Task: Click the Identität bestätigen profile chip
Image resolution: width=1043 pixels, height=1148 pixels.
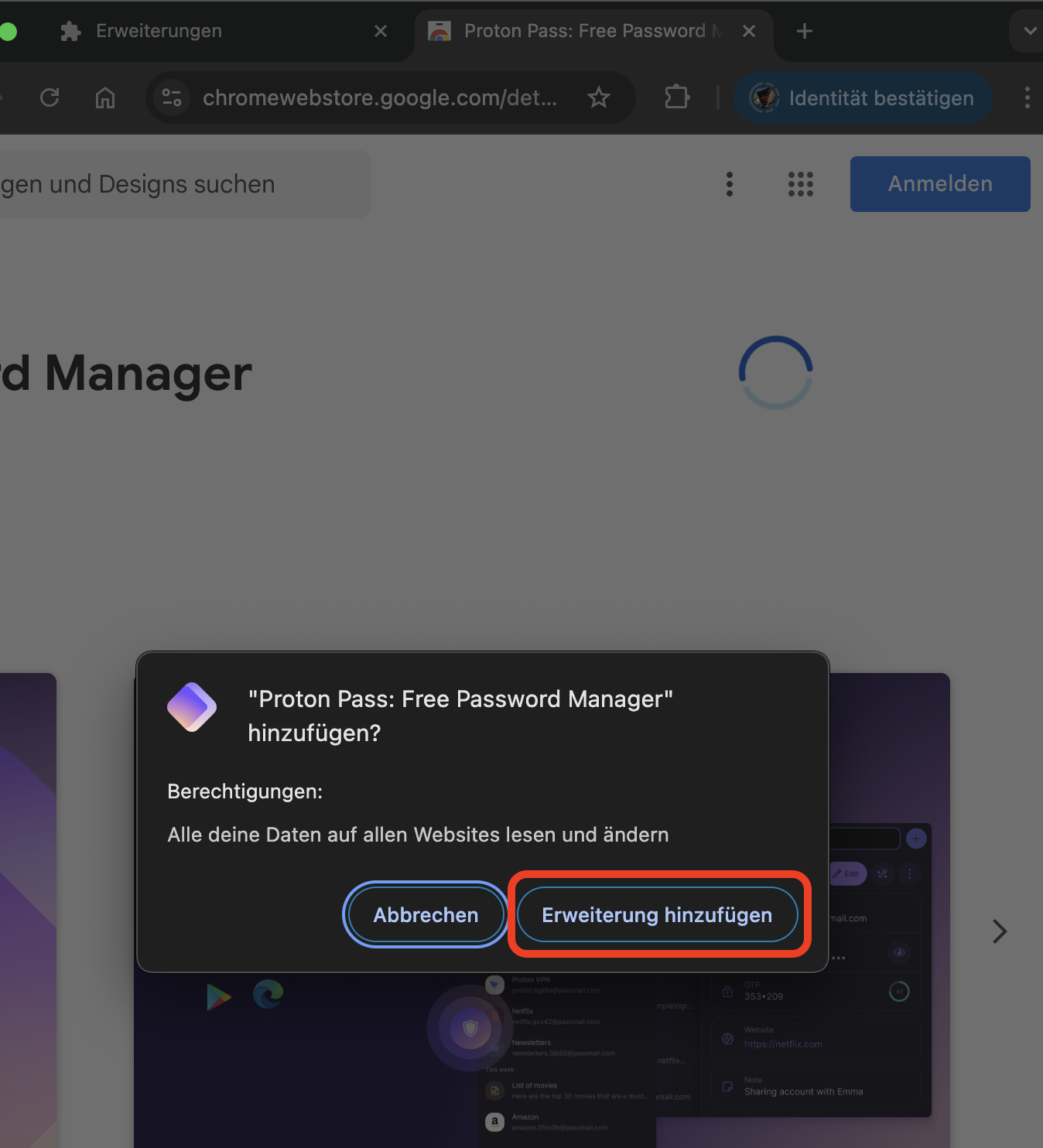Action: tap(863, 97)
